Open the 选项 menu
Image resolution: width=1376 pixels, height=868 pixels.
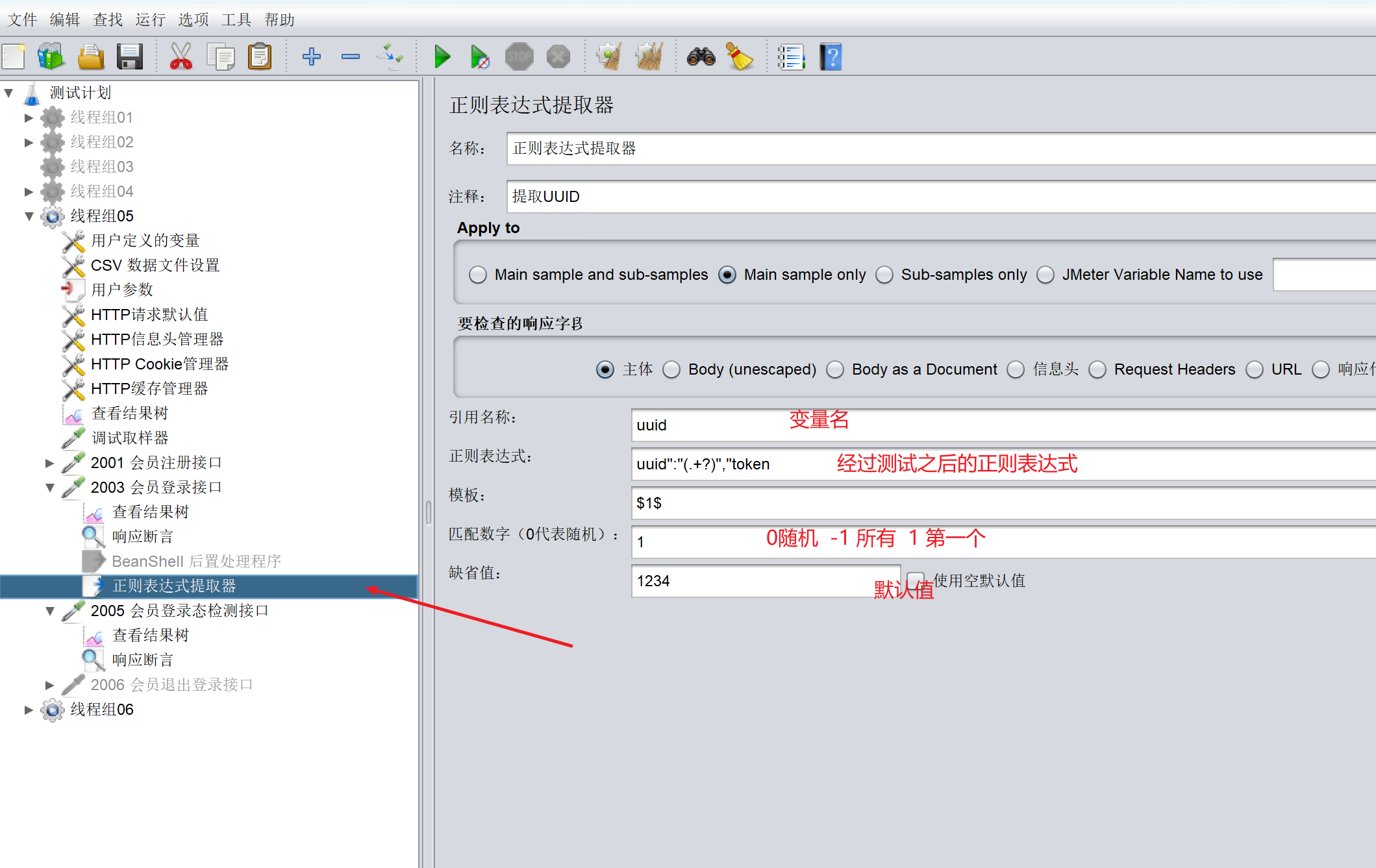click(194, 19)
